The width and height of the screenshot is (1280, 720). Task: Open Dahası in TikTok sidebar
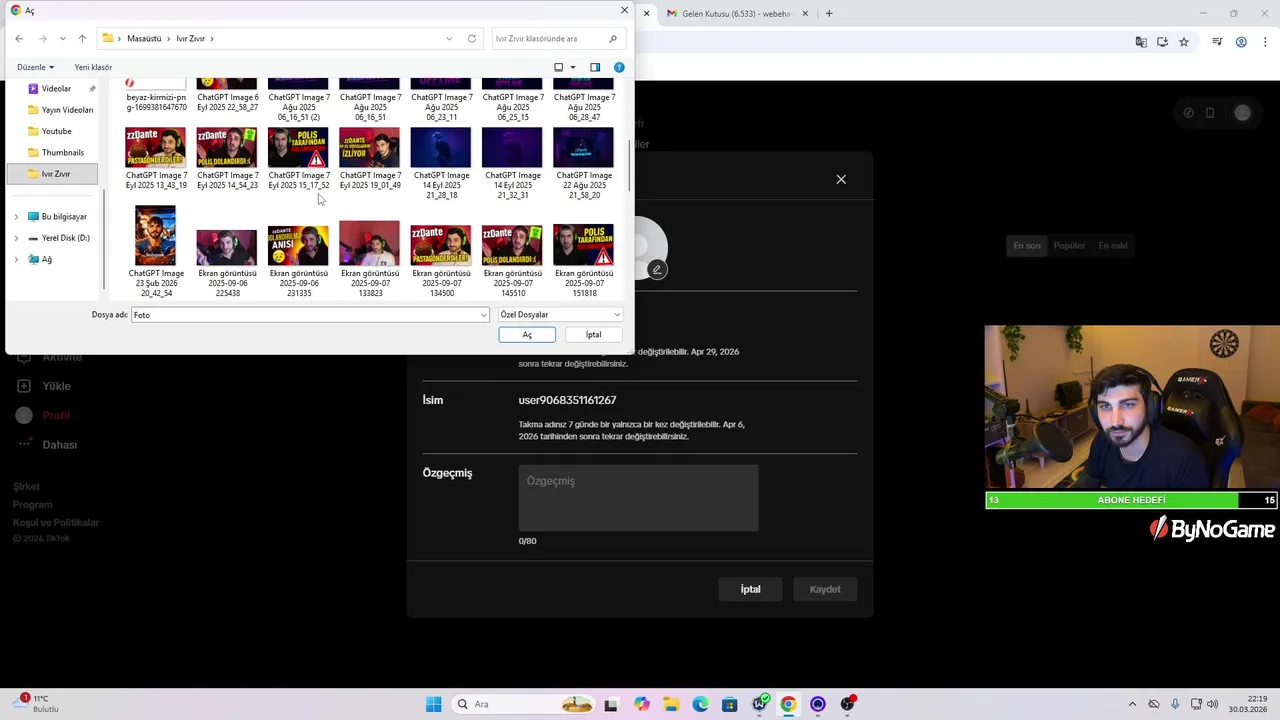[59, 445]
